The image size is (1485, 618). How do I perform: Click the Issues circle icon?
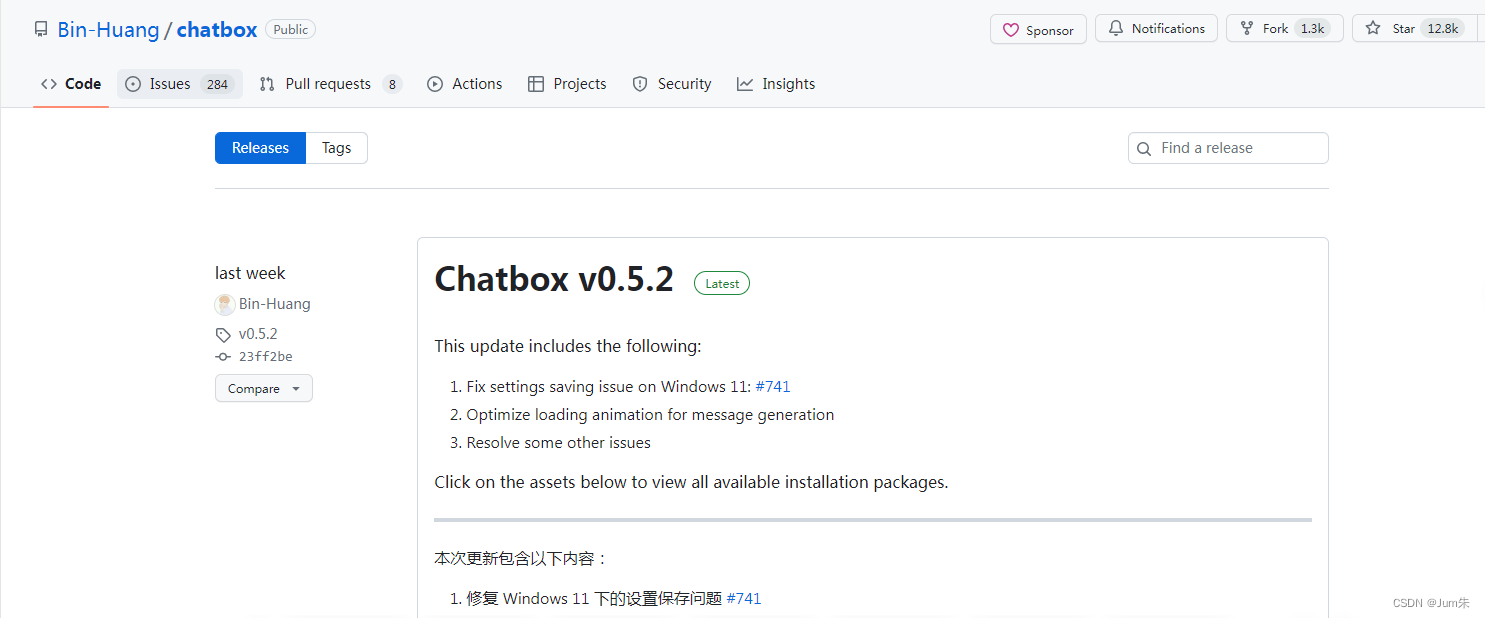tap(133, 84)
